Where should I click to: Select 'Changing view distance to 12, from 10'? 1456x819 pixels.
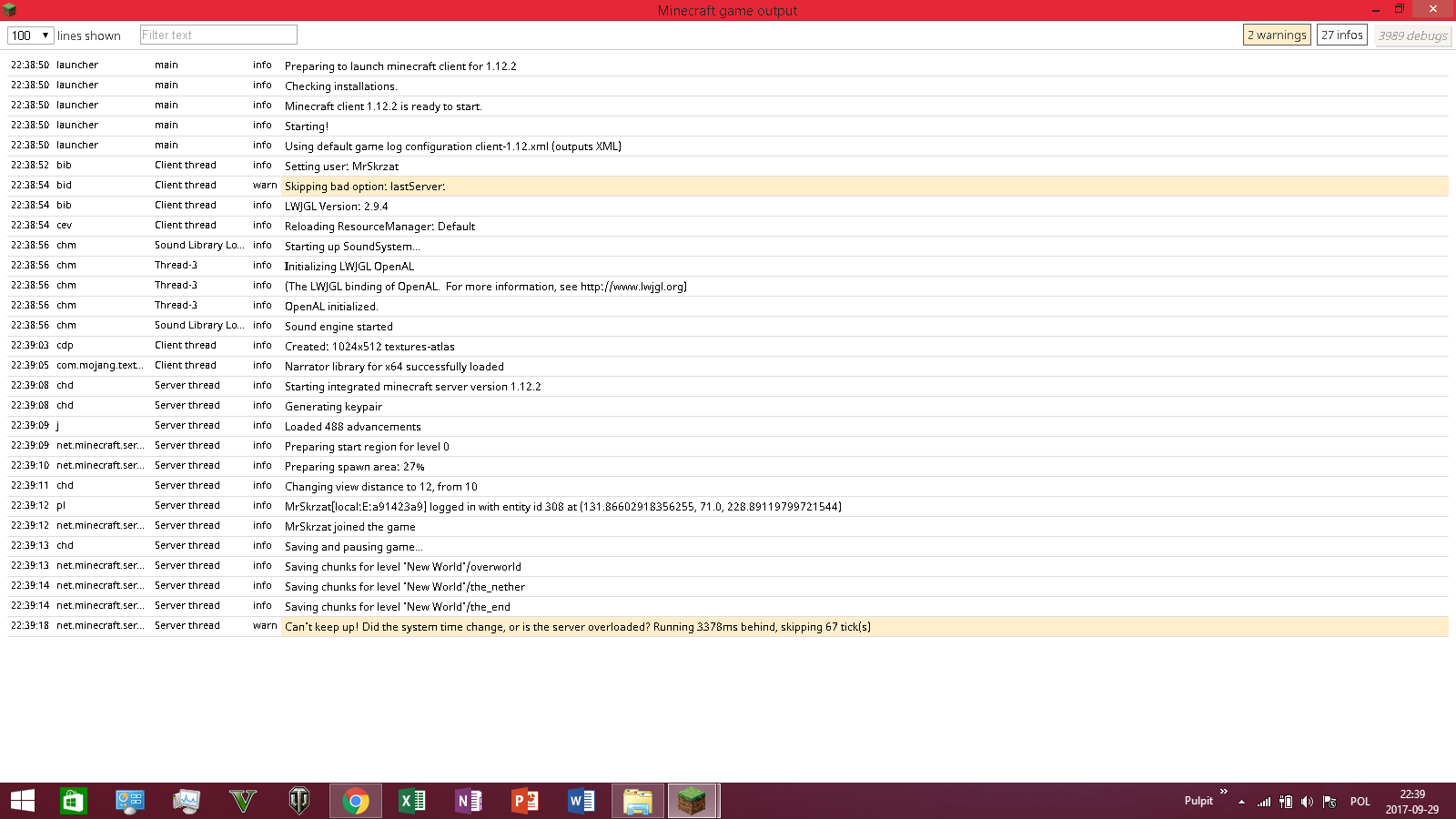pos(381,487)
